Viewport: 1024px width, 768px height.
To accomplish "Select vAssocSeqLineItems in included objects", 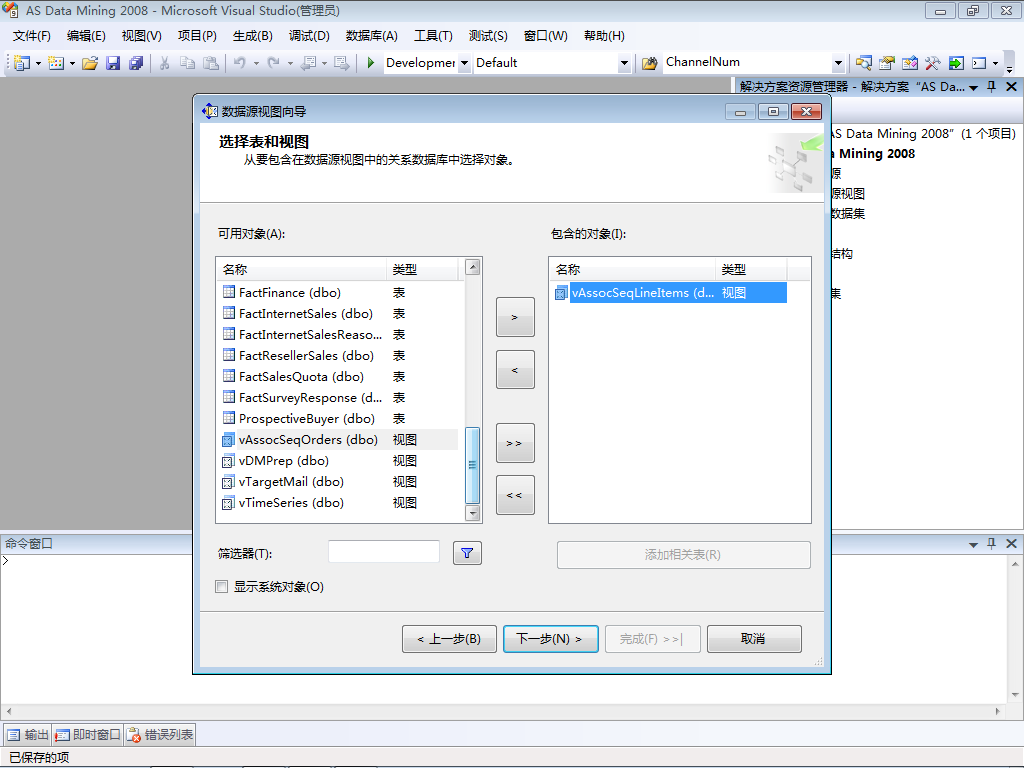I will click(x=669, y=293).
